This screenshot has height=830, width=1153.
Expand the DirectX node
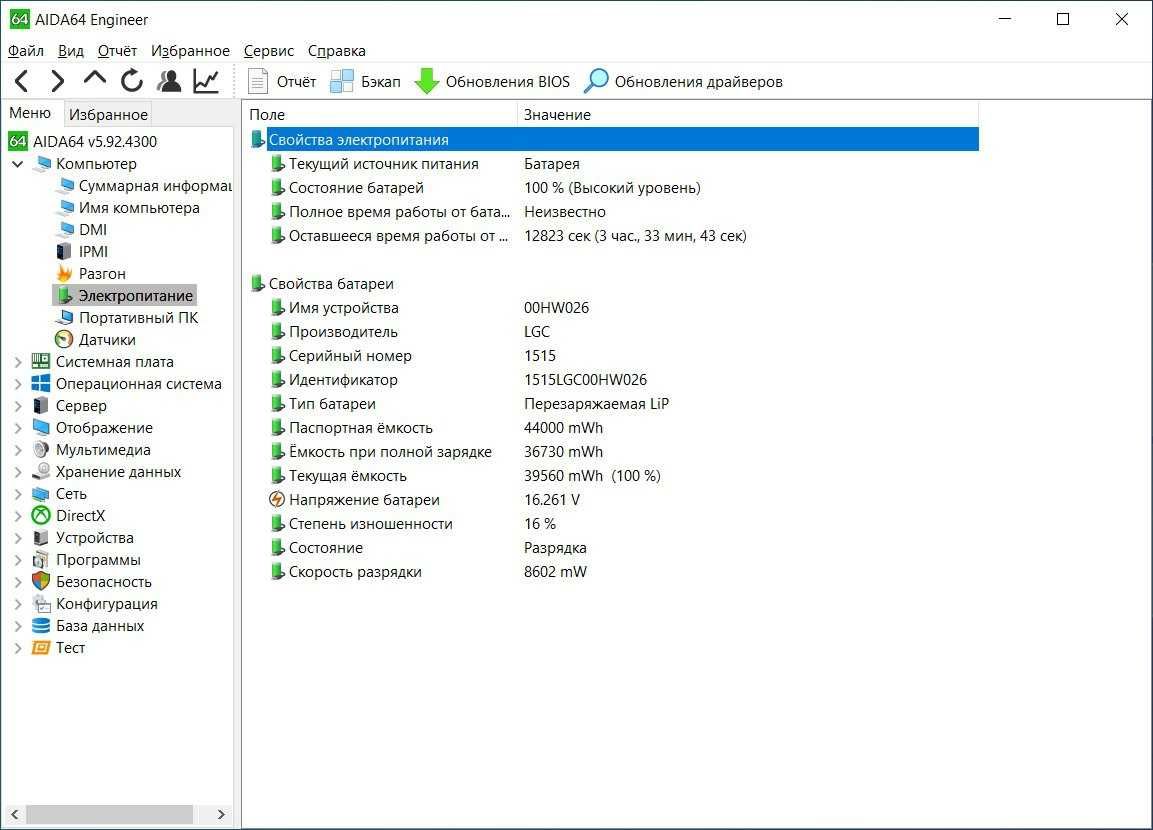coord(18,516)
